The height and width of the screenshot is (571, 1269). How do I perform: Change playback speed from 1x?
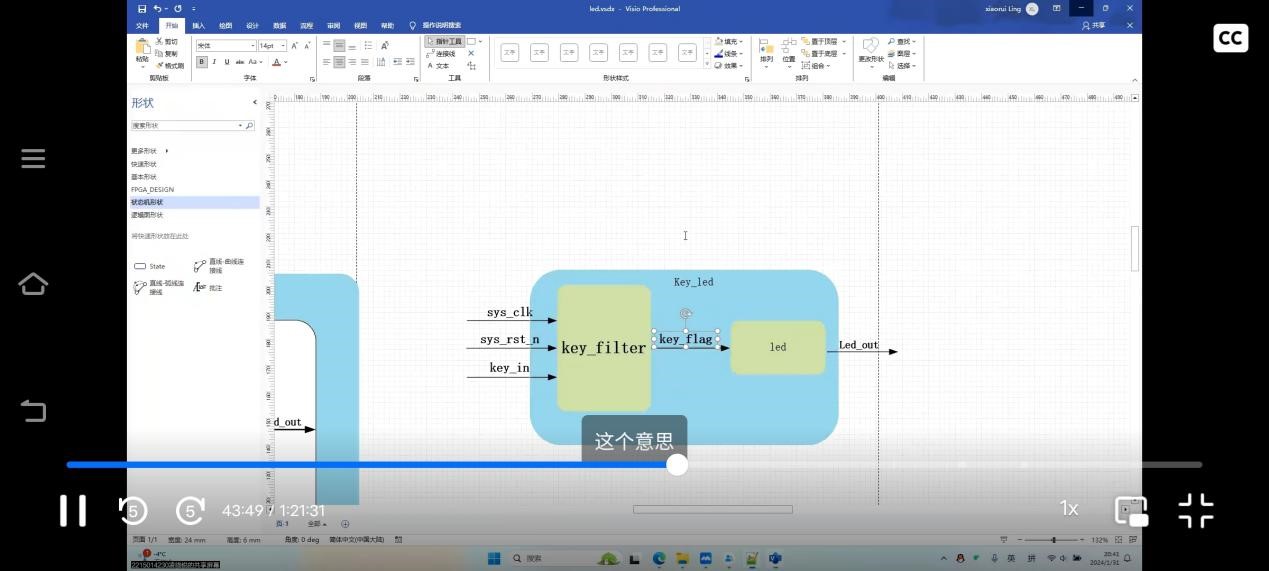coord(1069,509)
